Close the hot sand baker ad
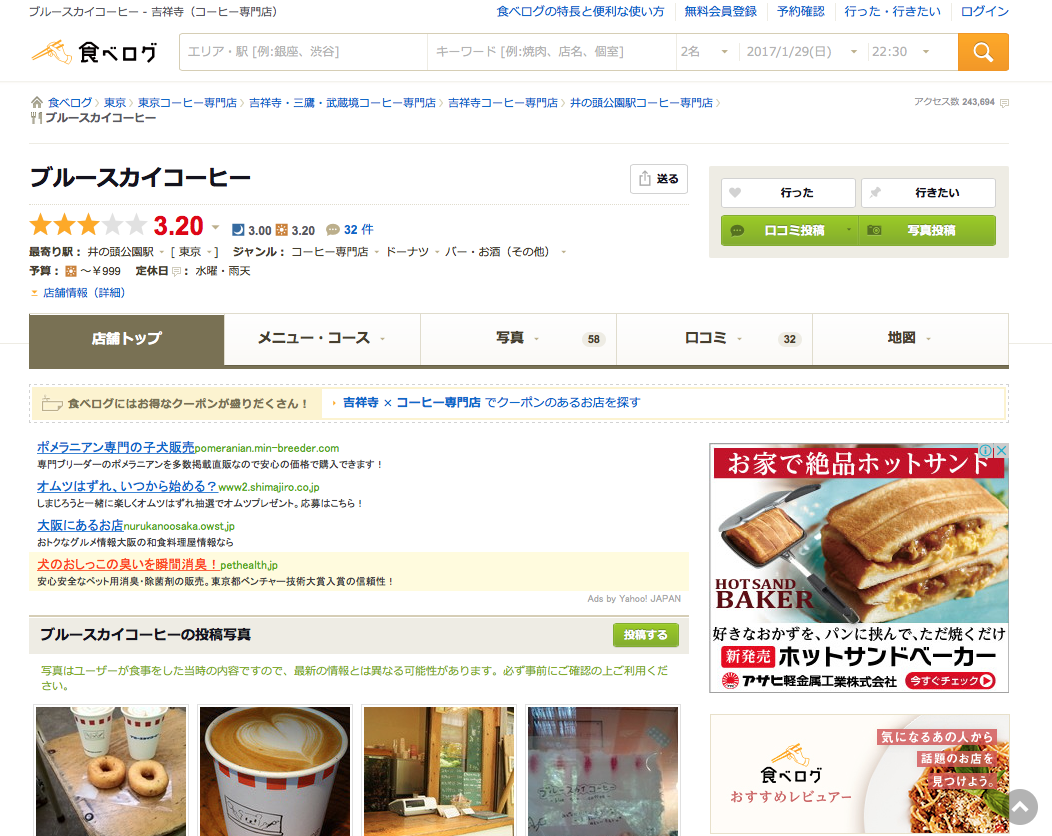The height and width of the screenshot is (836, 1052). 1000,450
